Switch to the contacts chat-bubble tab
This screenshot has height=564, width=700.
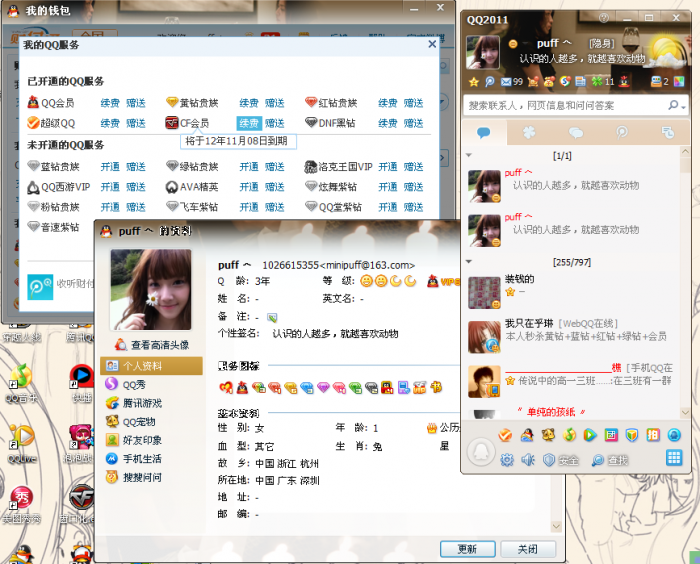(484, 133)
